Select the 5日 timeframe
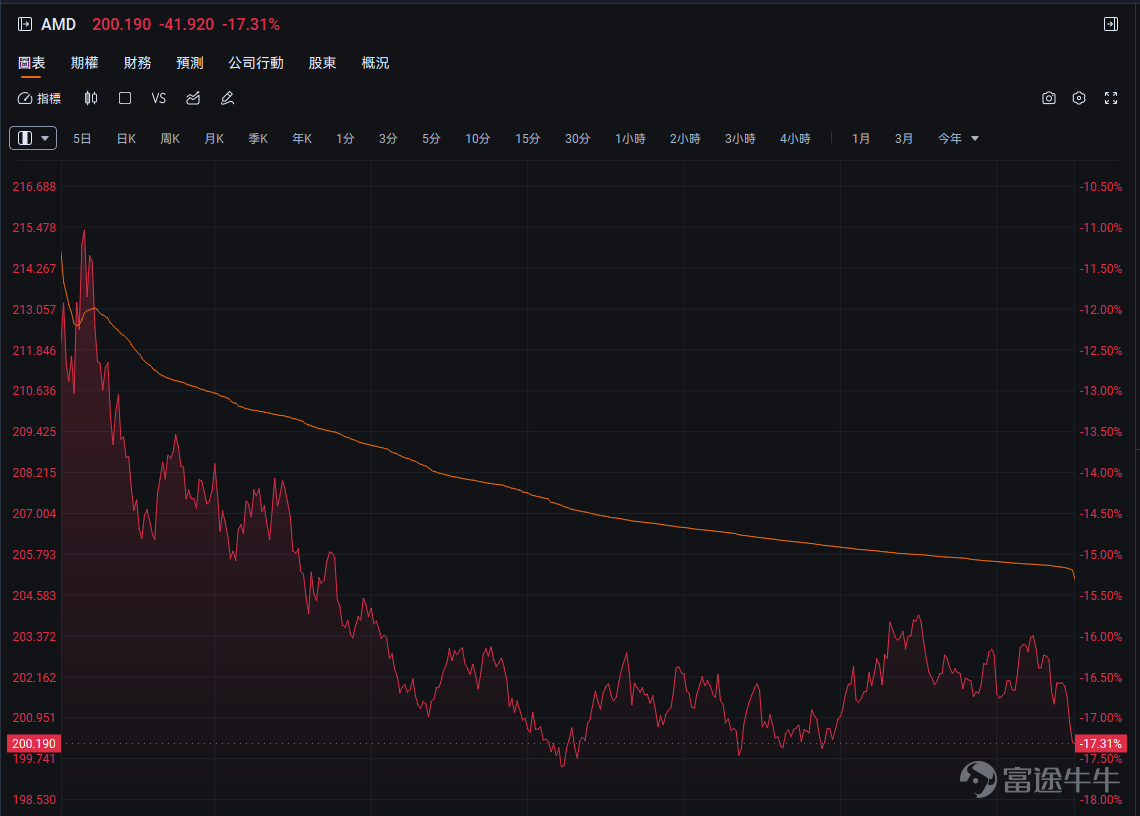The height and width of the screenshot is (816, 1140). (82, 138)
